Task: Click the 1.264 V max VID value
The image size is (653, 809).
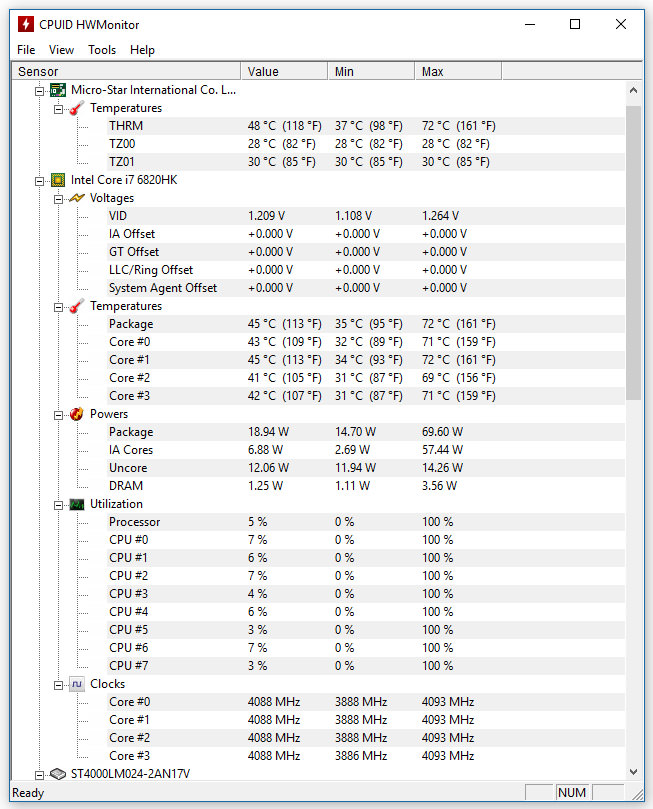Action: point(440,216)
